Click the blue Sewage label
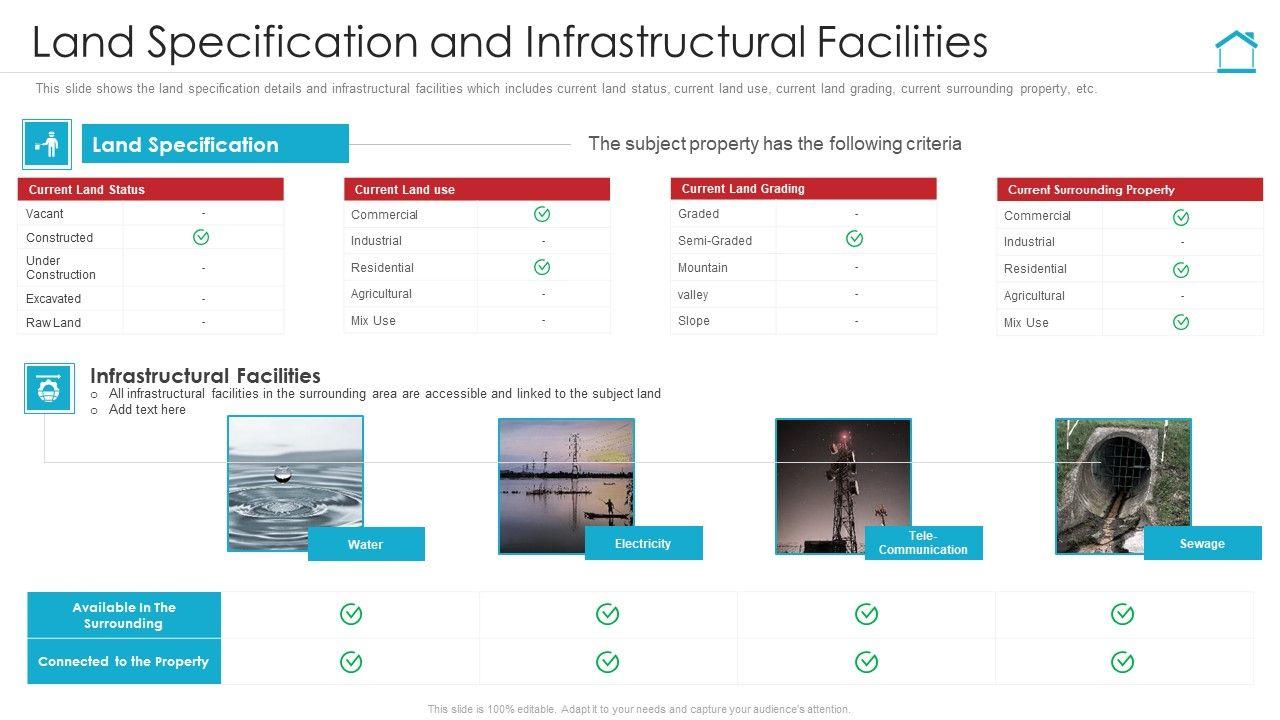 pos(1202,543)
